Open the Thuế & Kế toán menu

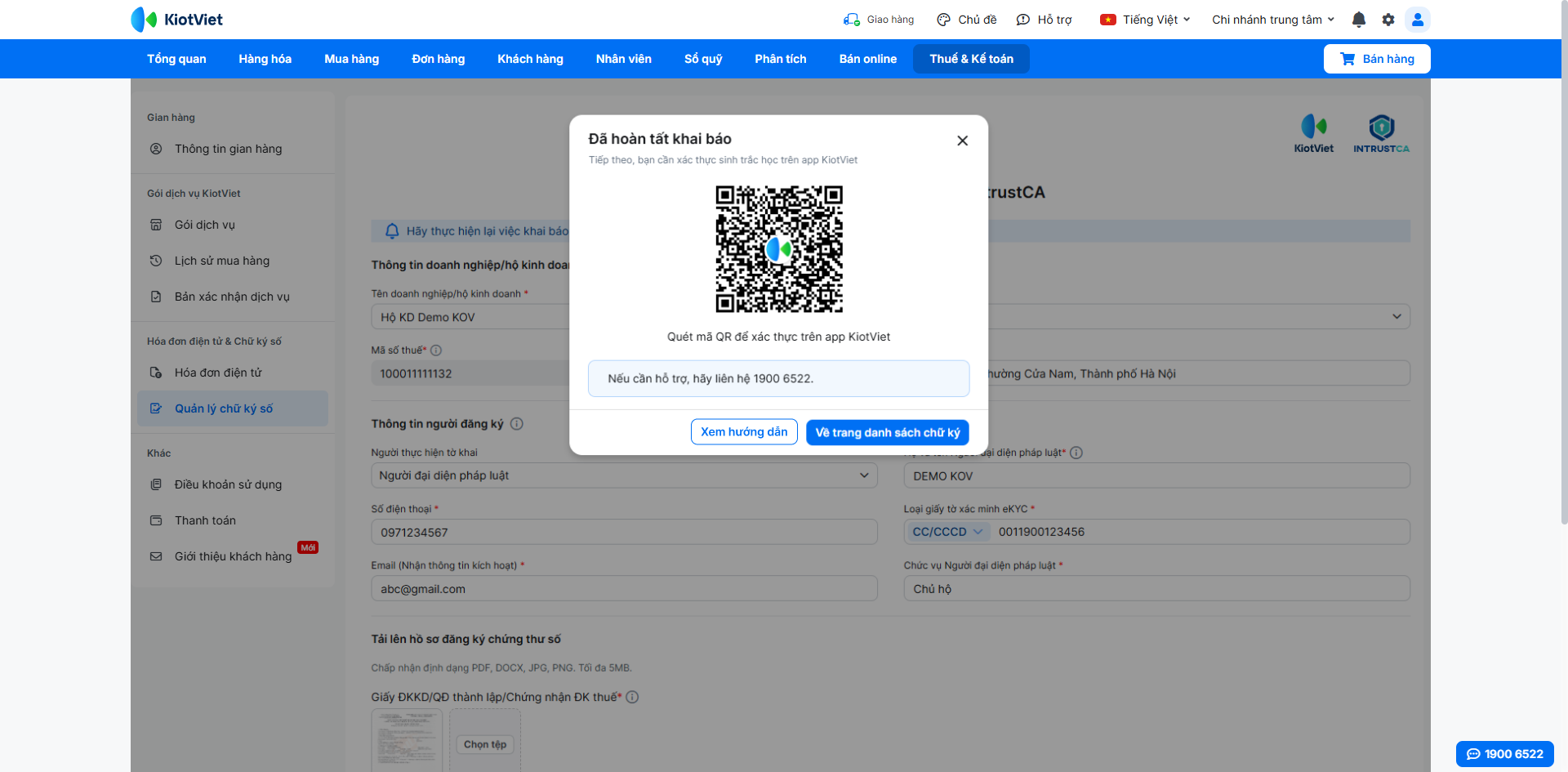click(971, 59)
